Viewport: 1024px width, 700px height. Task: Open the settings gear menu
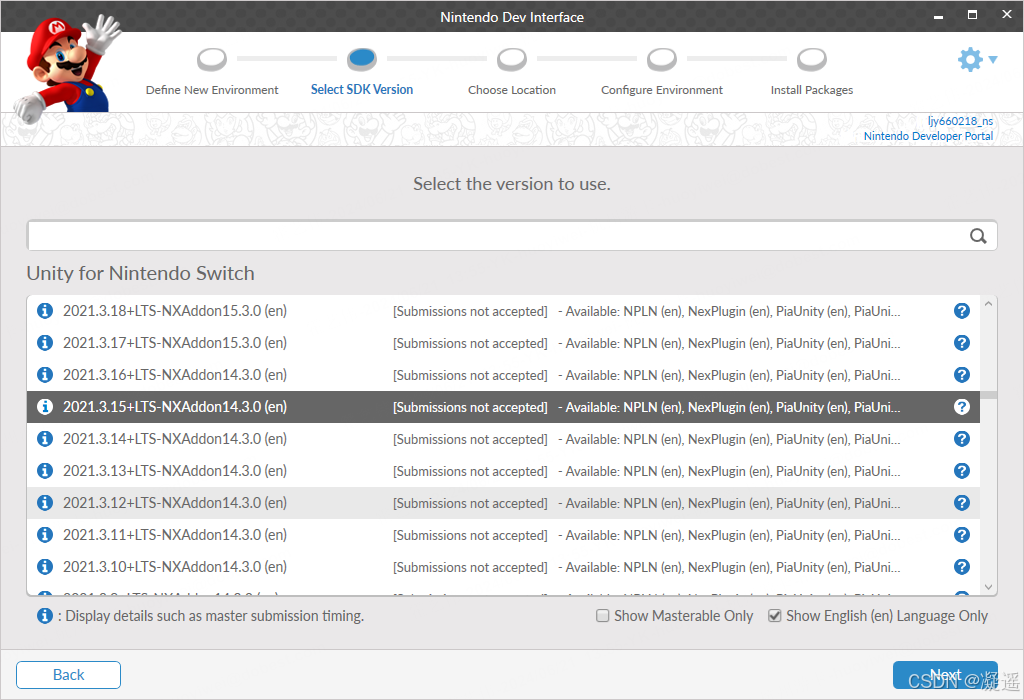click(968, 59)
